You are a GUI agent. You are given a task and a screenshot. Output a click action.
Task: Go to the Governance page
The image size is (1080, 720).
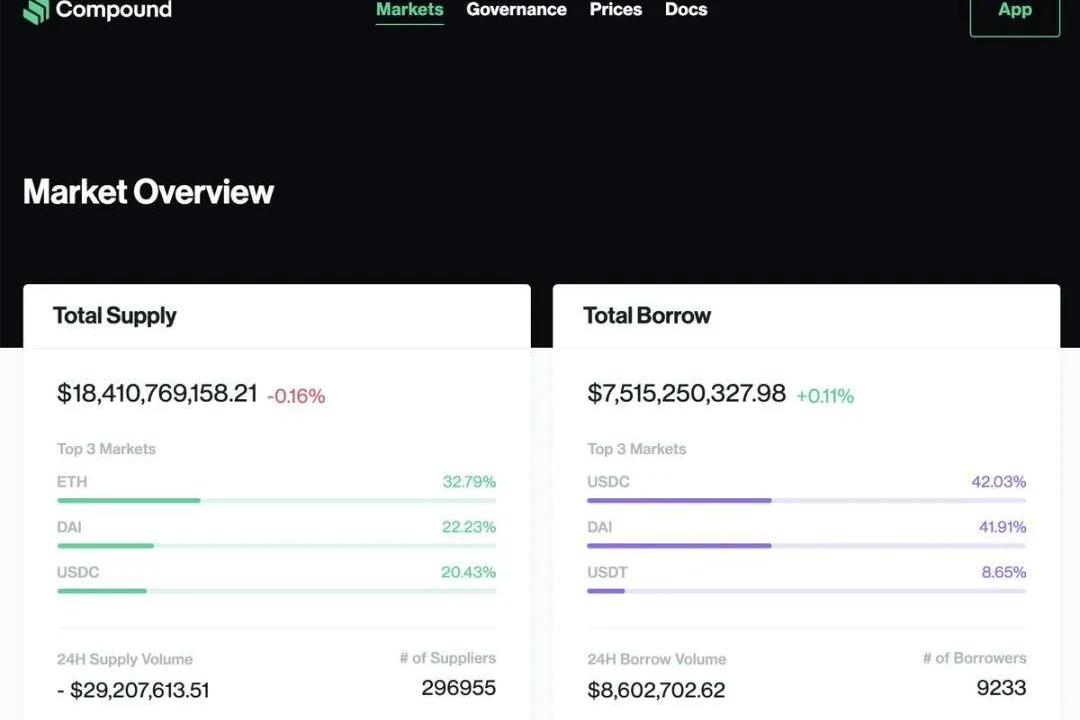[x=516, y=10]
